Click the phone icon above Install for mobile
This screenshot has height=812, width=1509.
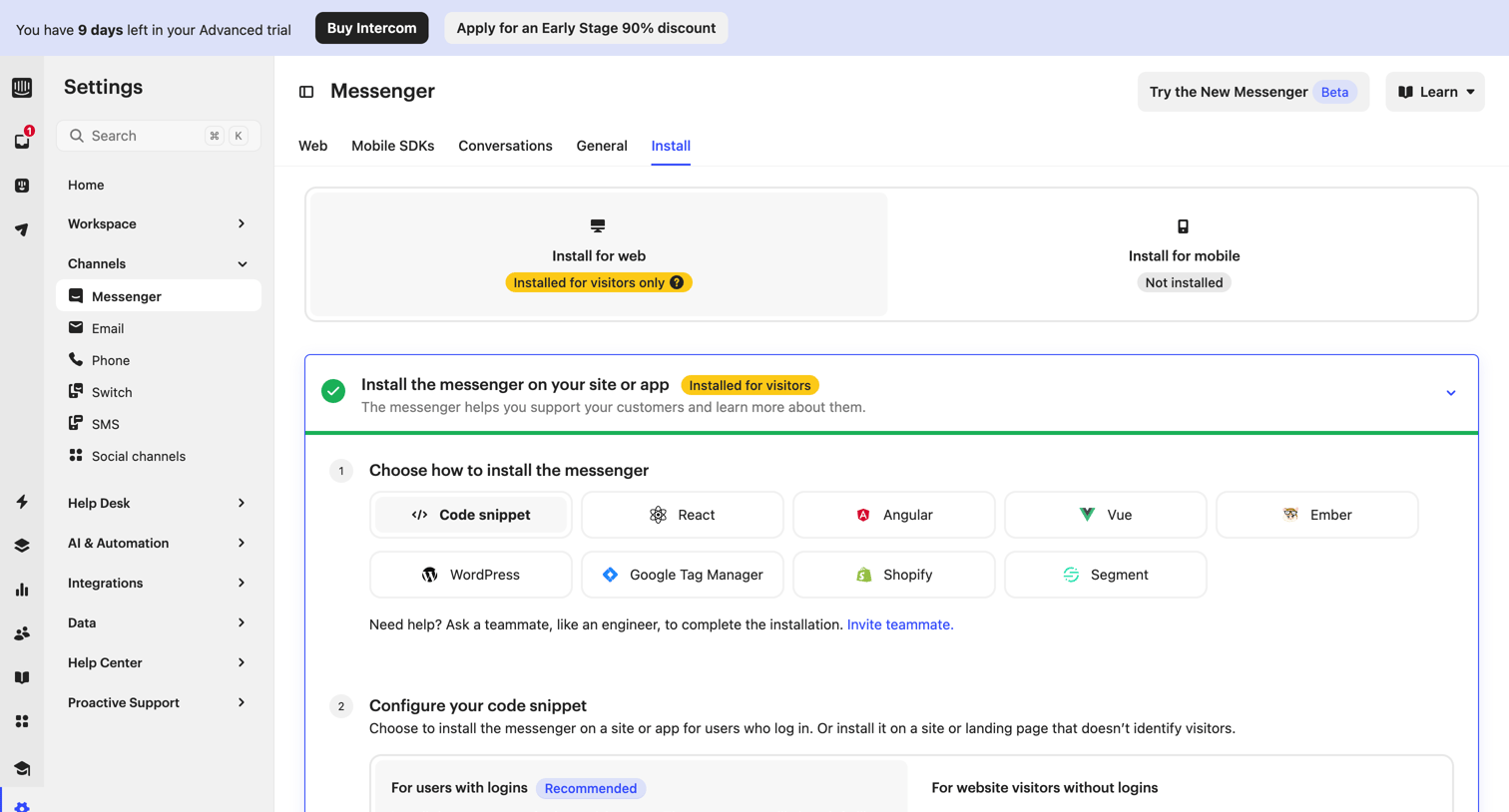[x=1183, y=226]
